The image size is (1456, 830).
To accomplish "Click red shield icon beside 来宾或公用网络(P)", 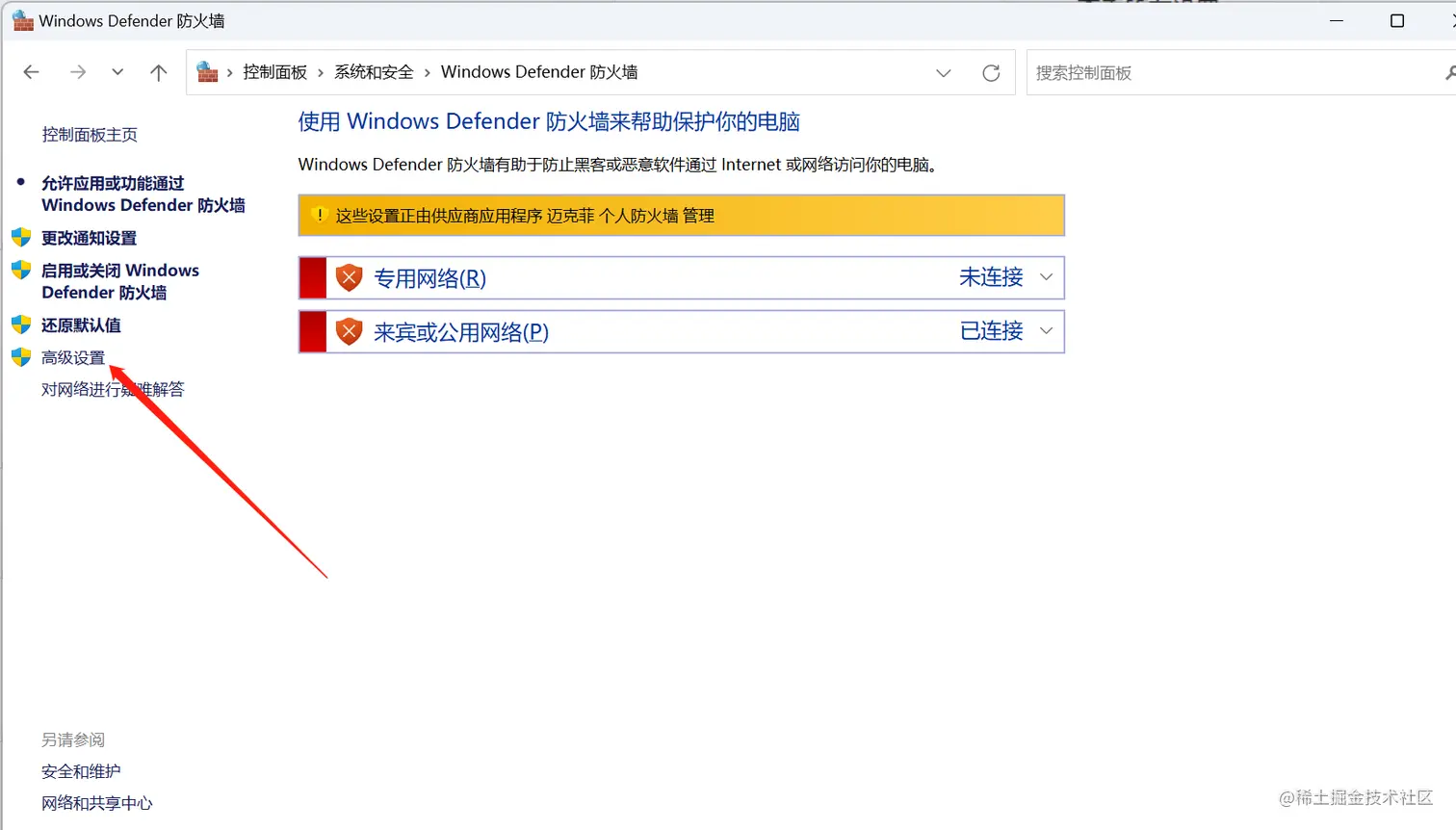I will (x=349, y=332).
